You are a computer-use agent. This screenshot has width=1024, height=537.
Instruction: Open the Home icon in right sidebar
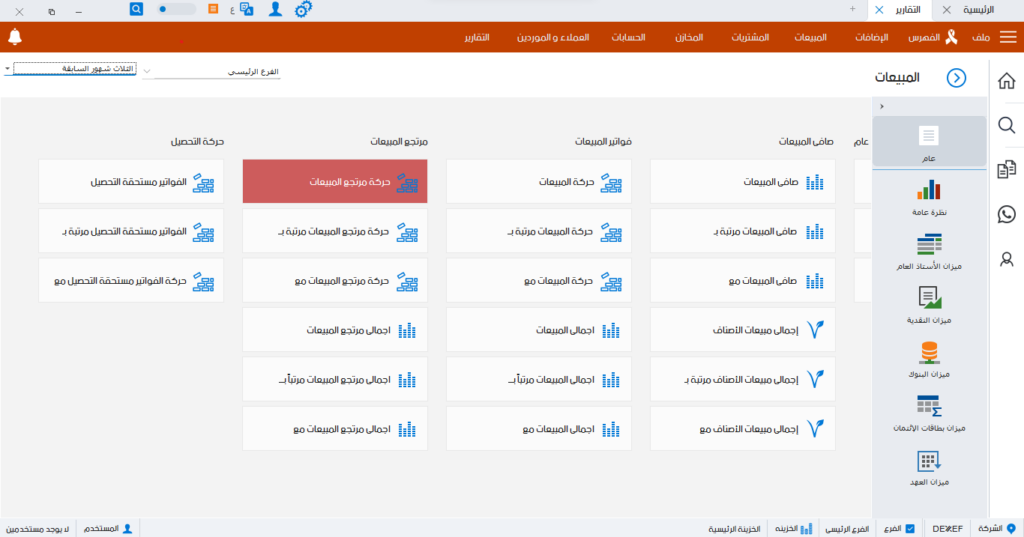(x=1006, y=81)
